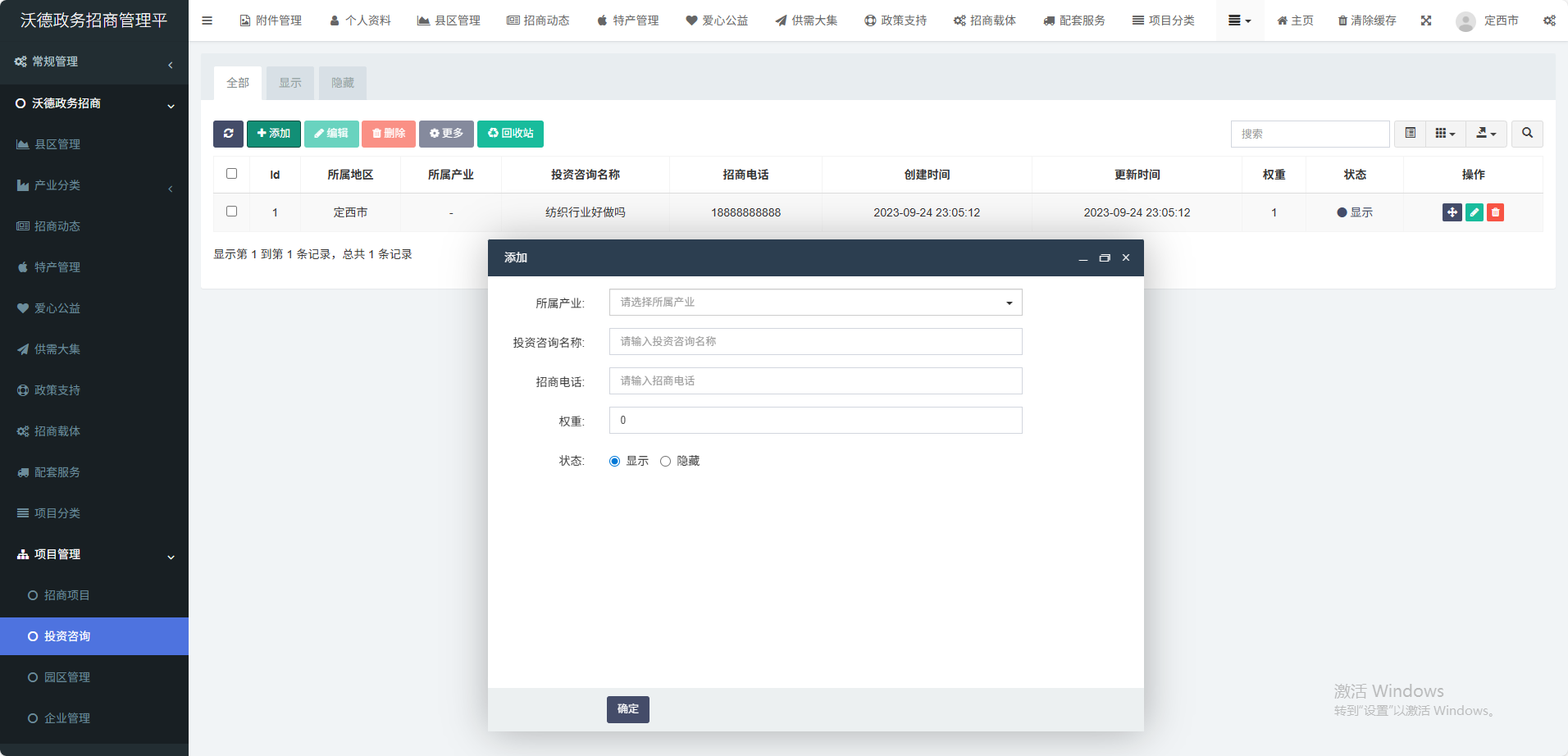Click the magnifier search icon button
The width and height of the screenshot is (1568, 756).
pos(1527,134)
